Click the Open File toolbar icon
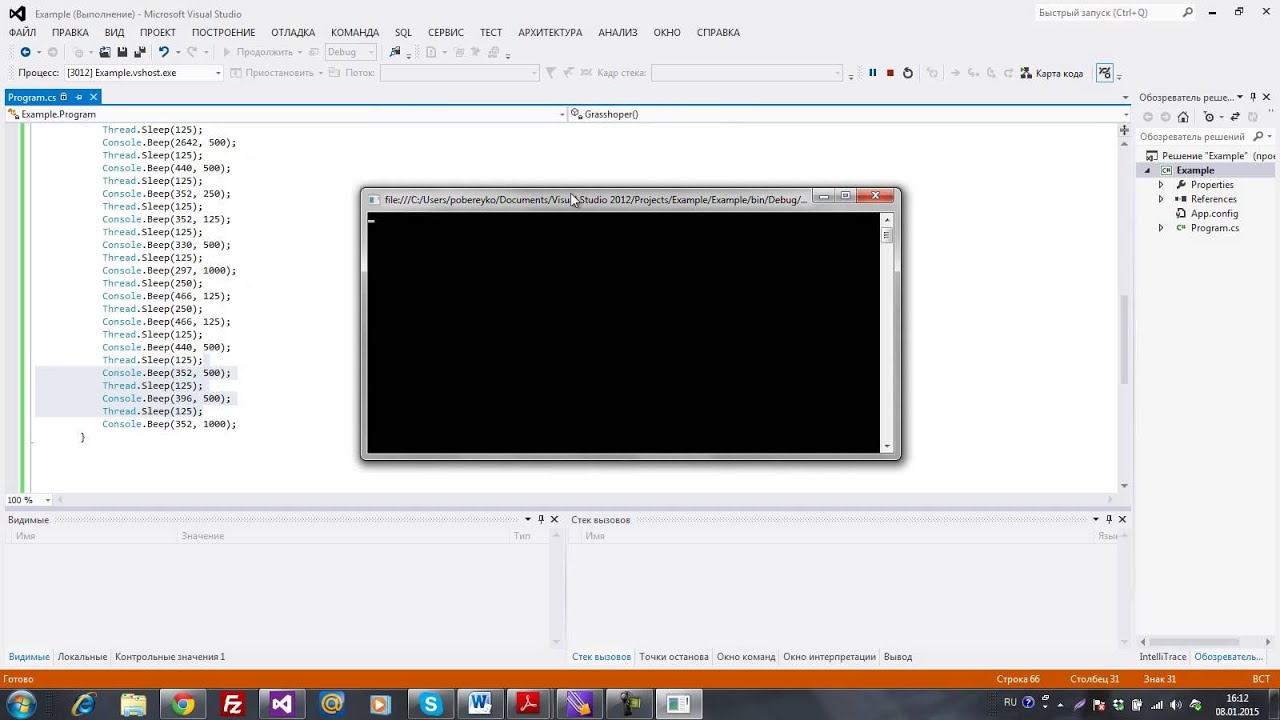Screen dimensions: 1280x720 tap(105, 52)
